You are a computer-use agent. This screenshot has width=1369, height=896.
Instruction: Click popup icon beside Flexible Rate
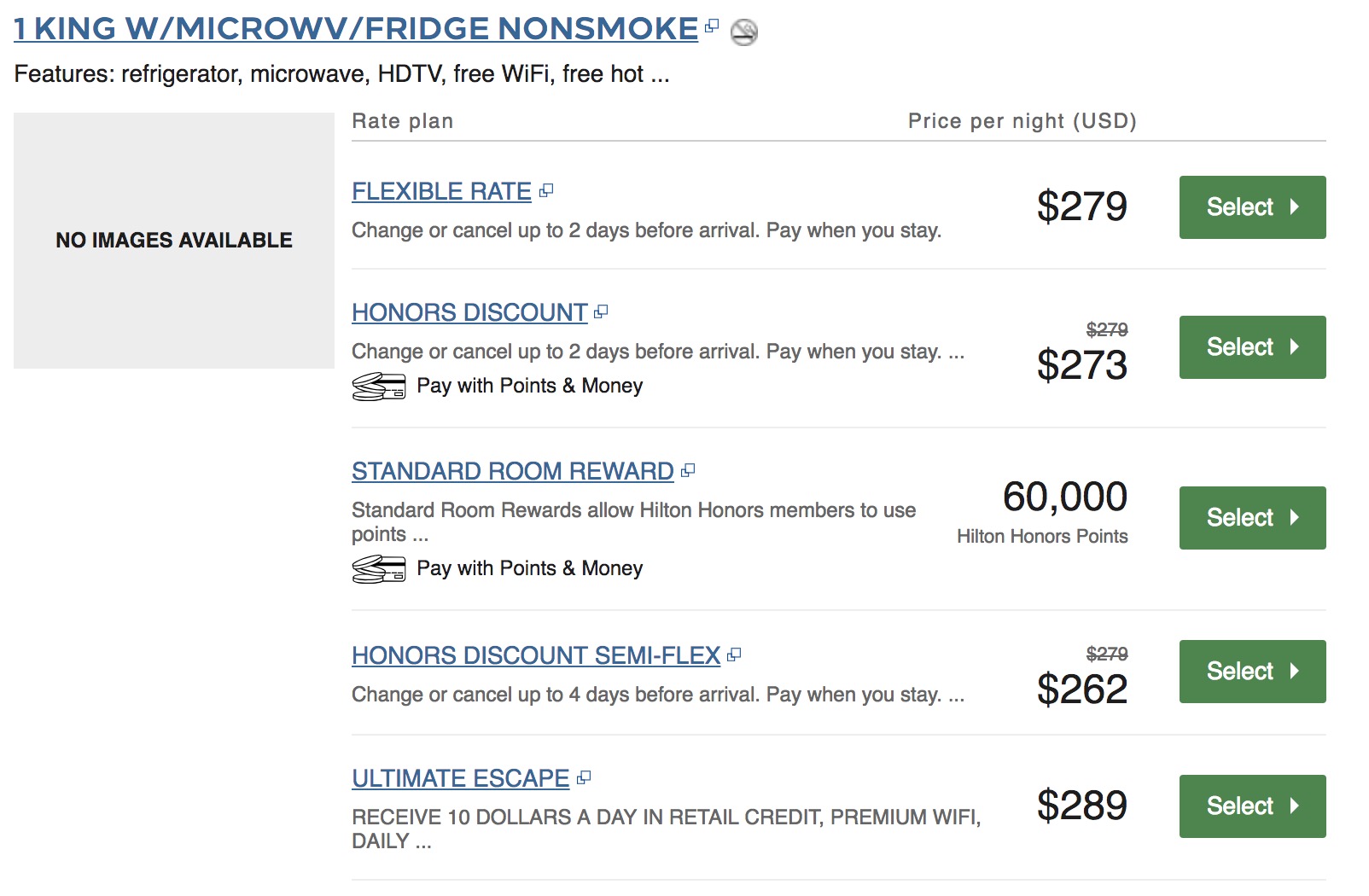tap(546, 190)
